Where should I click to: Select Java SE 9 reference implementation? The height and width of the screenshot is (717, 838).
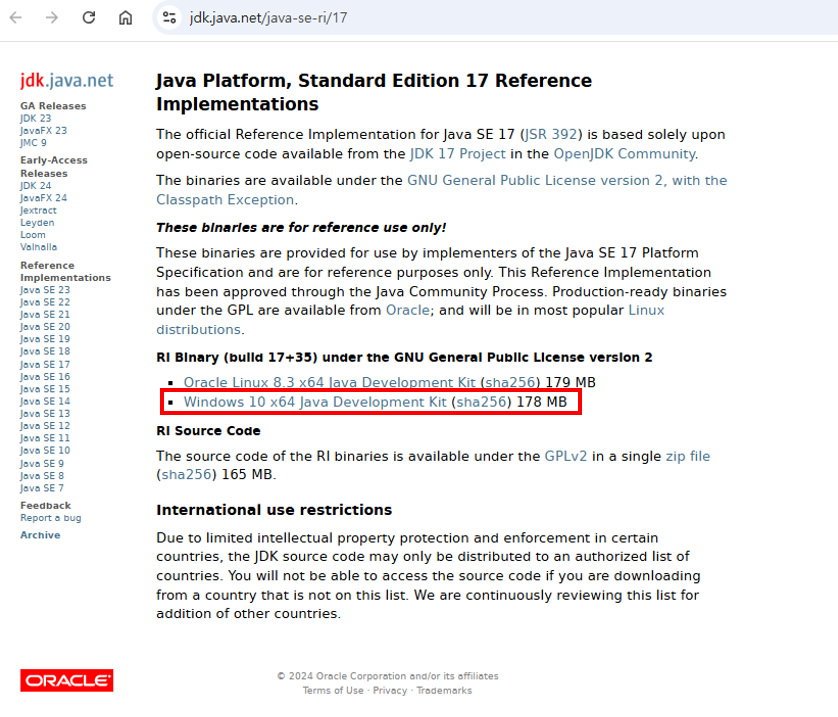42,463
